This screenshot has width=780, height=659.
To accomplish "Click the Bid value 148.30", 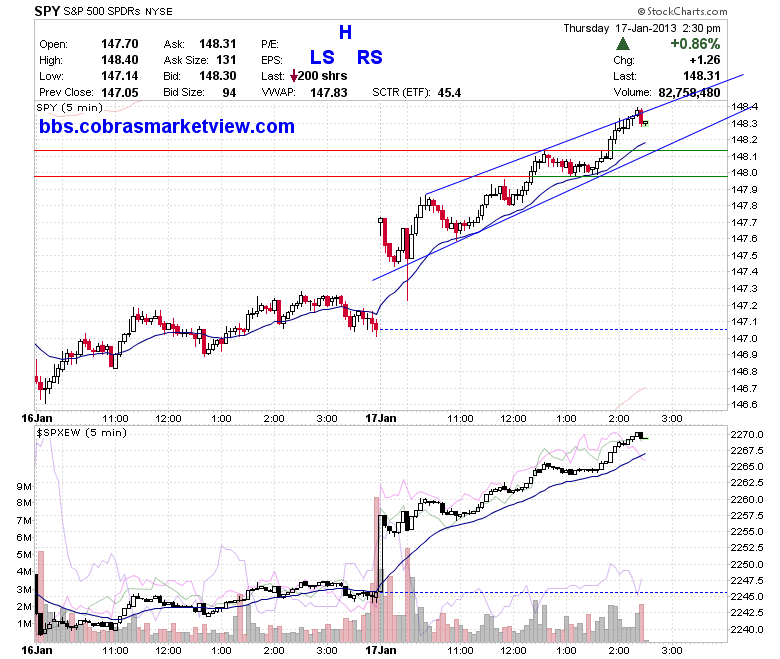I will (218, 76).
